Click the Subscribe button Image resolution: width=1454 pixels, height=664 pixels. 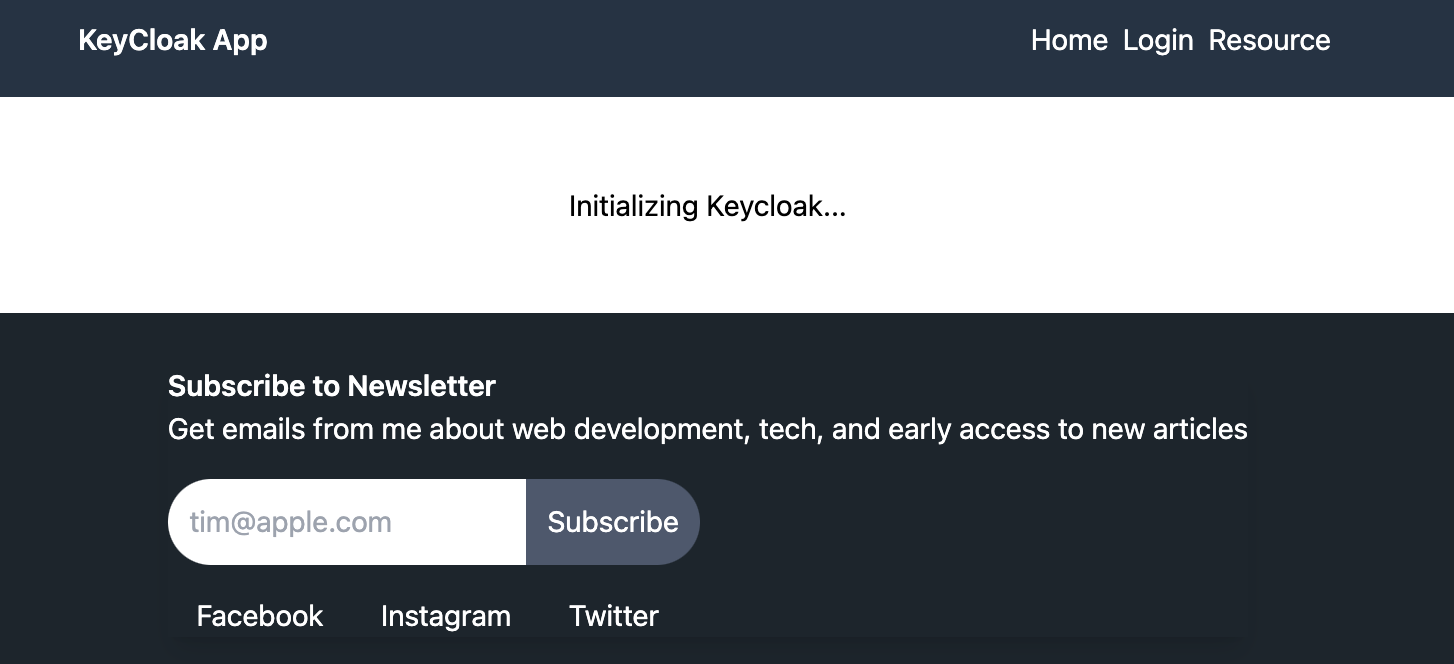pyautogui.click(x=613, y=522)
